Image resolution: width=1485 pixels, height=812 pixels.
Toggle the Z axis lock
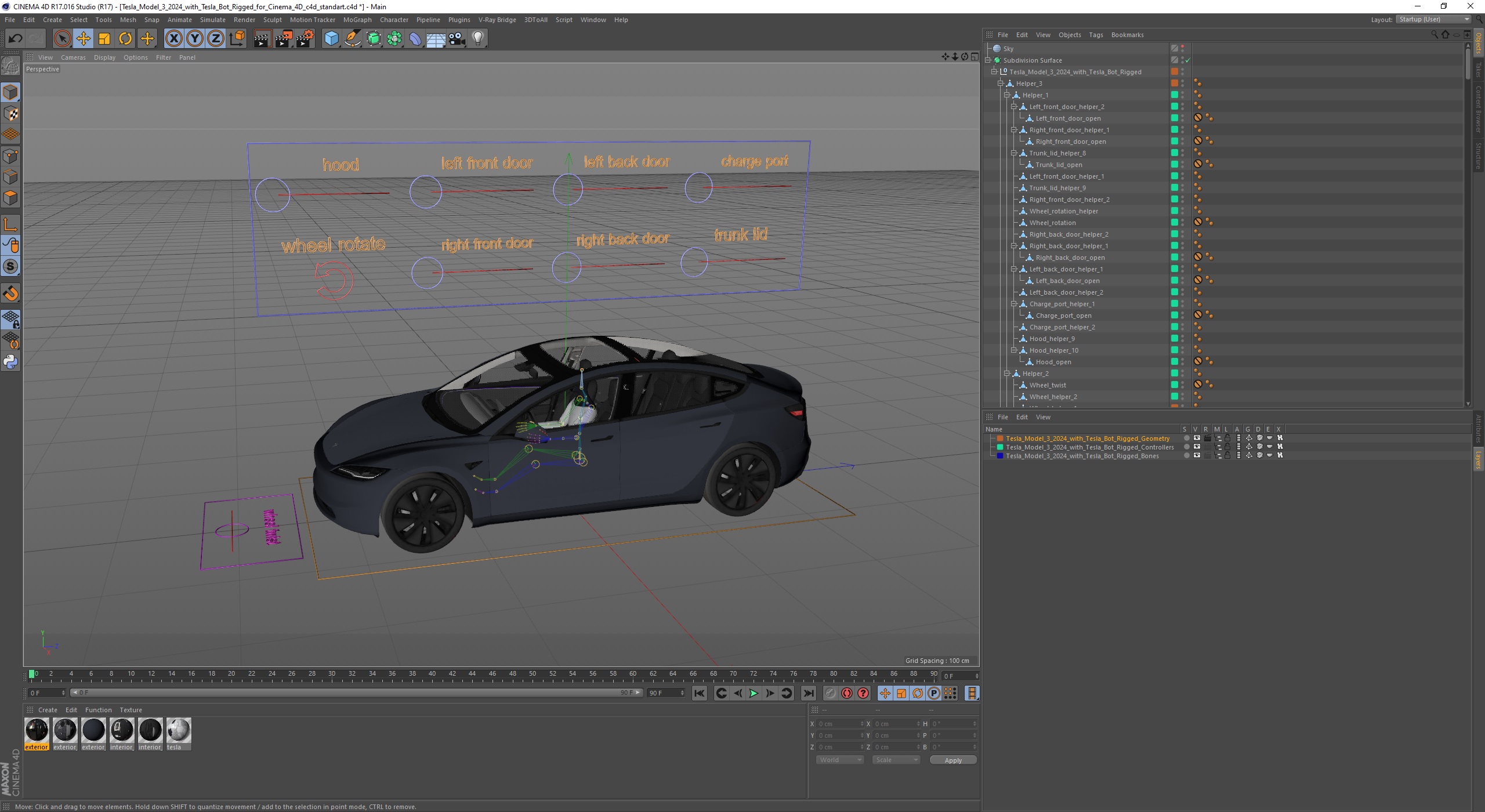216,39
